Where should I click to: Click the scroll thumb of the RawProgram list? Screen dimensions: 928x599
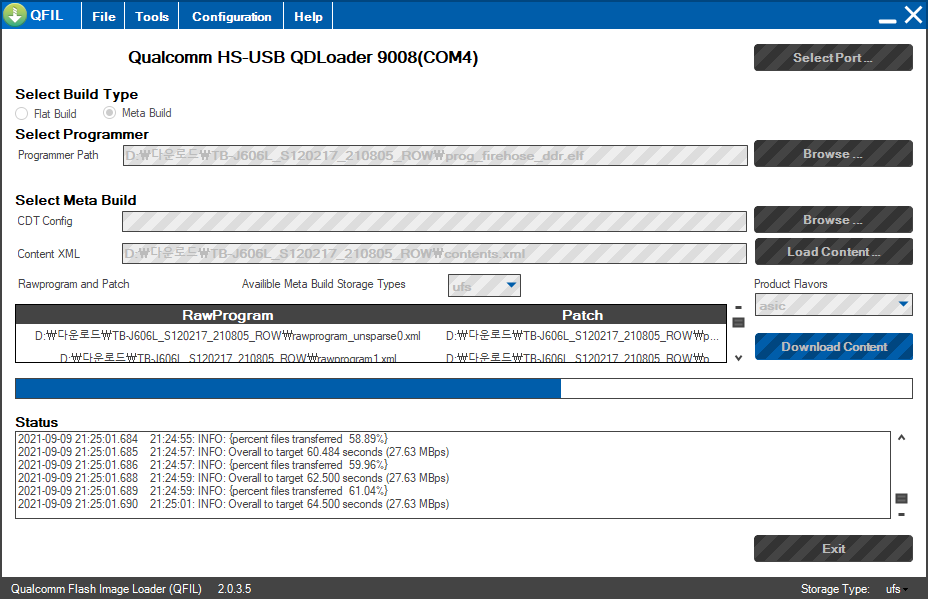(738, 323)
